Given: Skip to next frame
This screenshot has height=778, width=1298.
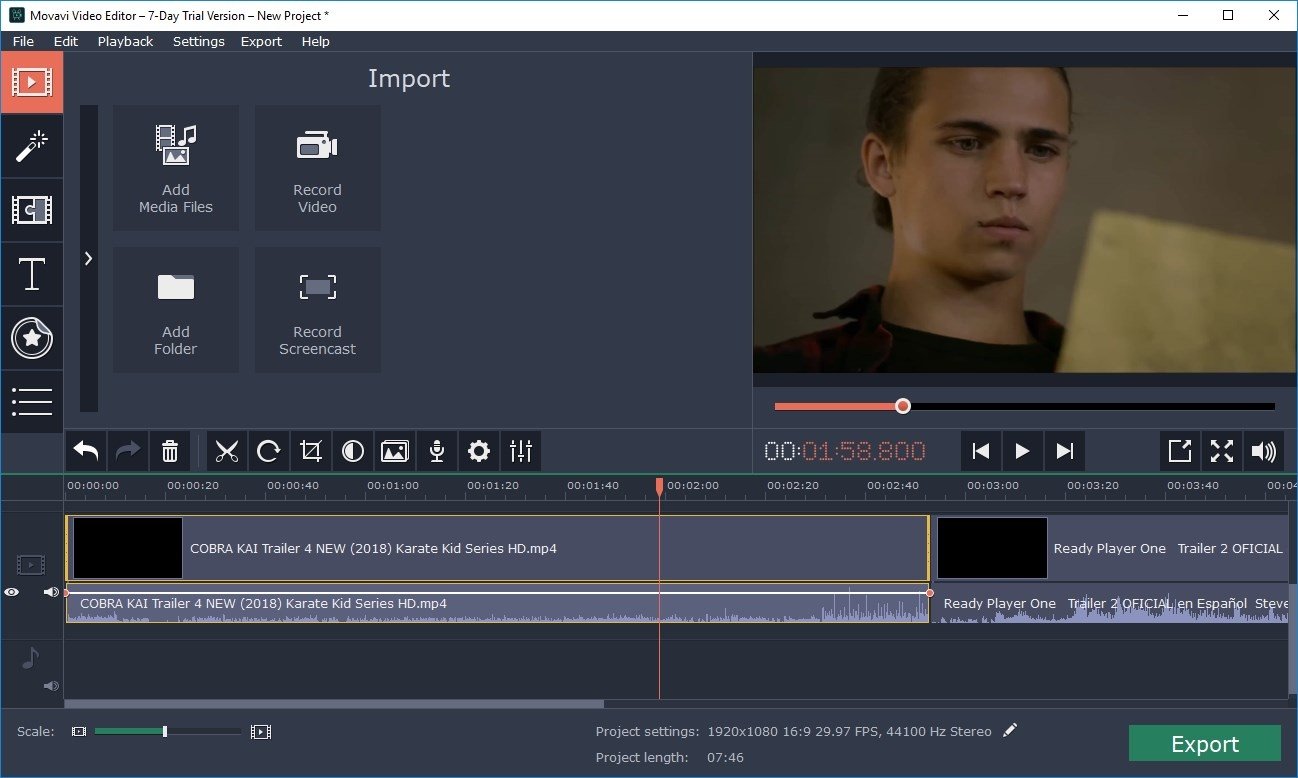Looking at the screenshot, I should point(1065,451).
